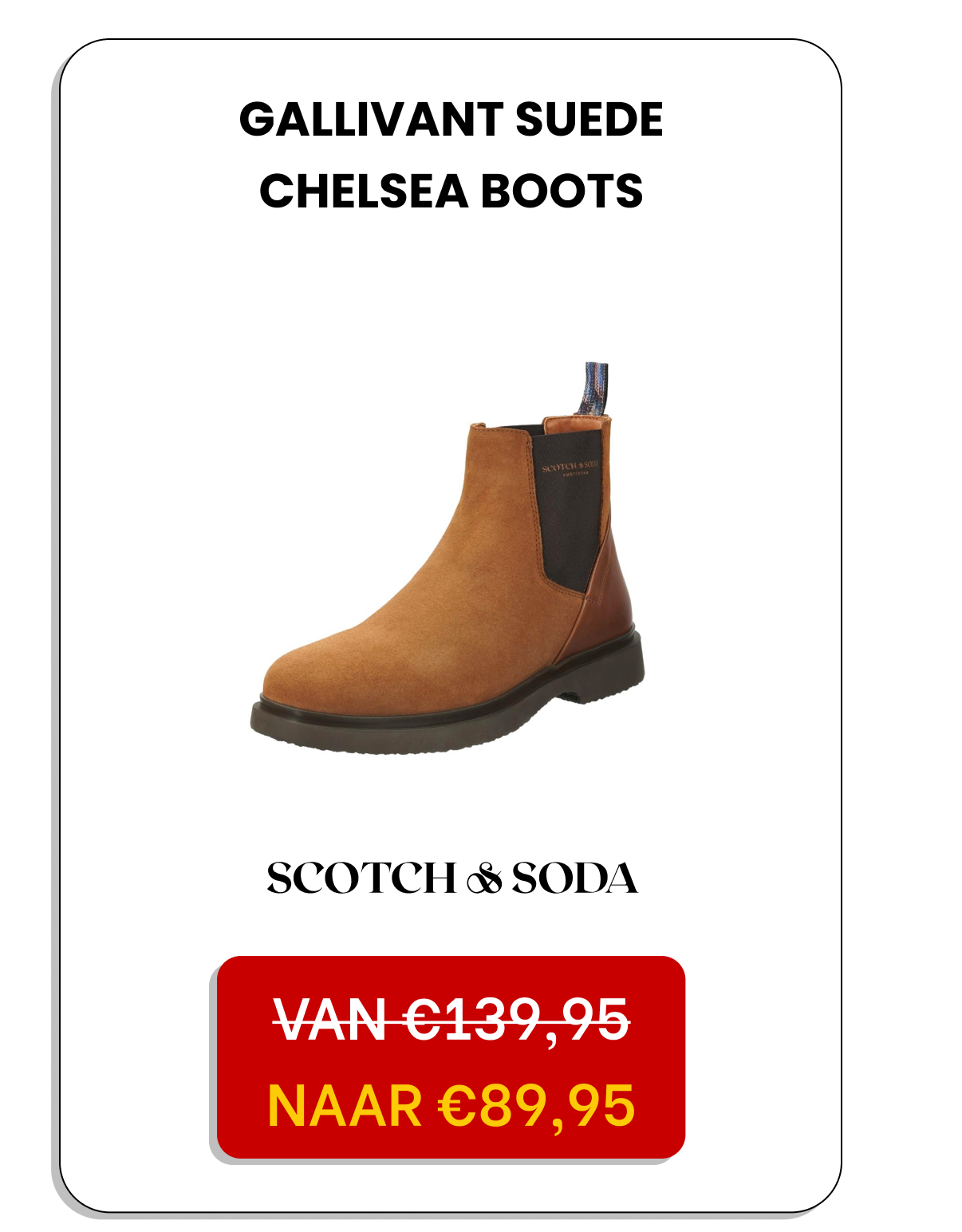Click the word NAAR in the price badge
Image resolution: width=962 pixels, height=1232 pixels.
tap(345, 1106)
